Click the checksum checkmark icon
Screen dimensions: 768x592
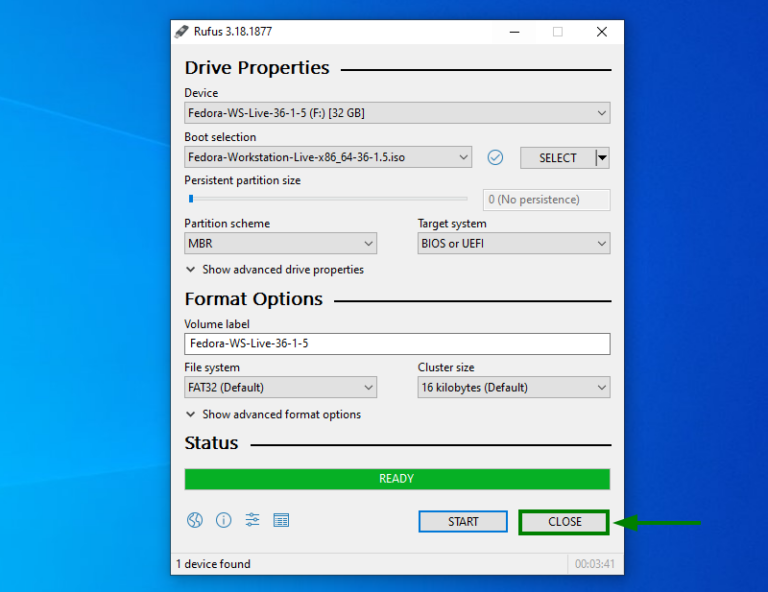495,157
